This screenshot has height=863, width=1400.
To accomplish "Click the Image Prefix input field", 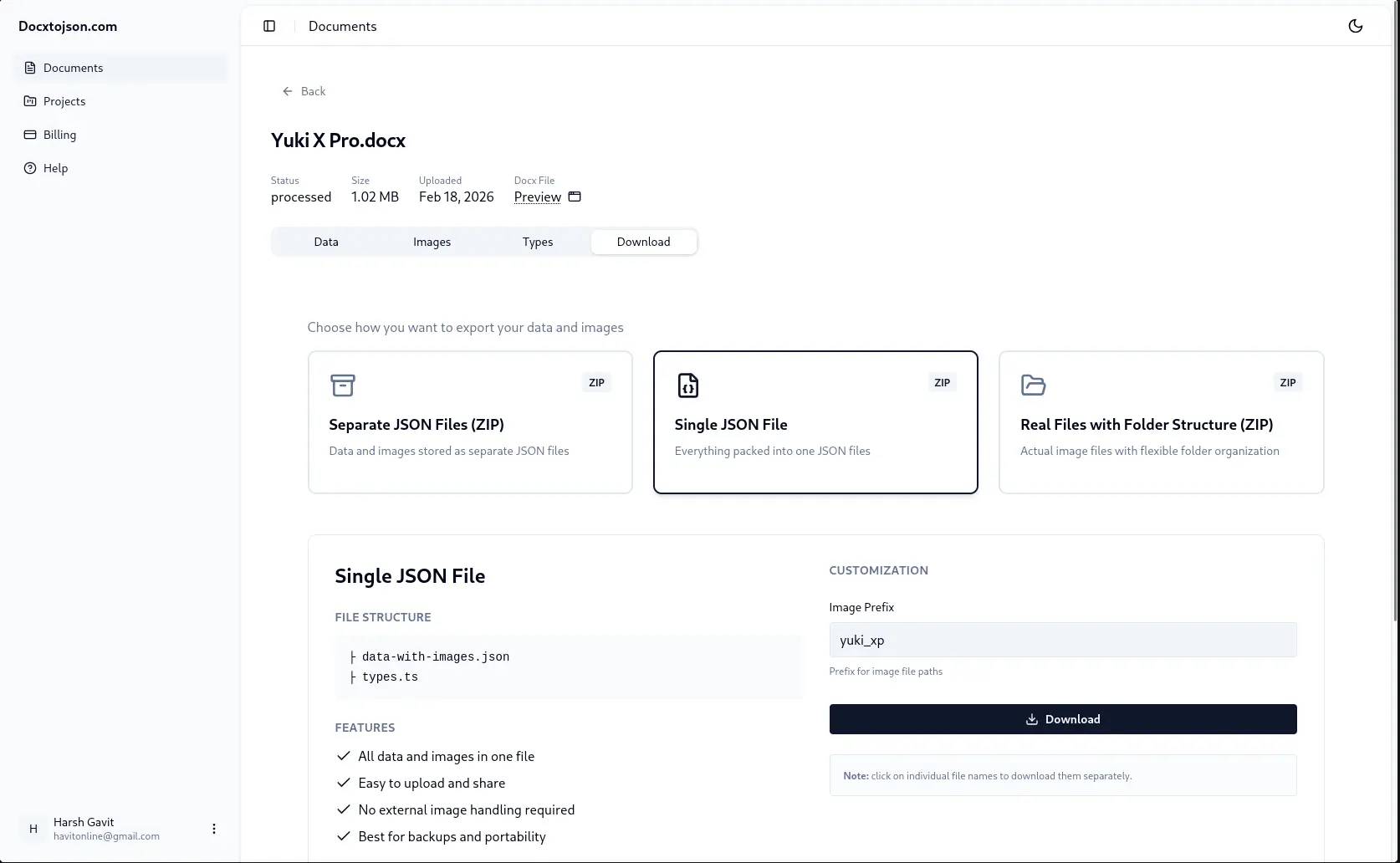I will click(x=1063, y=640).
